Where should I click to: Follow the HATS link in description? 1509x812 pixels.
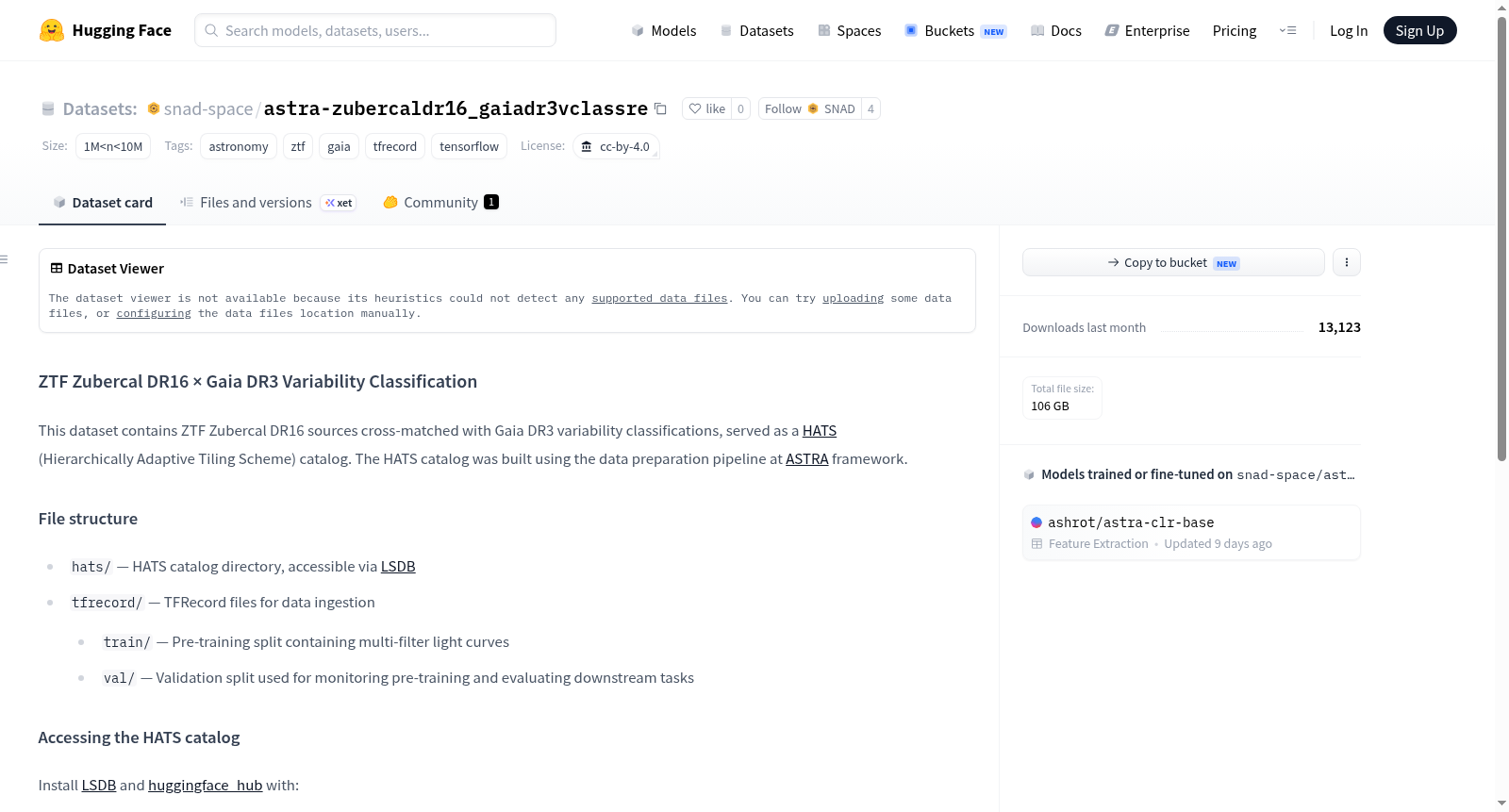[x=820, y=430]
